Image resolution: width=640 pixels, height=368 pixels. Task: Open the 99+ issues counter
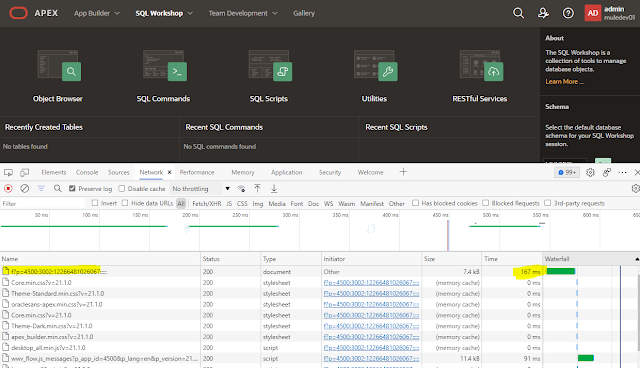click(567, 173)
